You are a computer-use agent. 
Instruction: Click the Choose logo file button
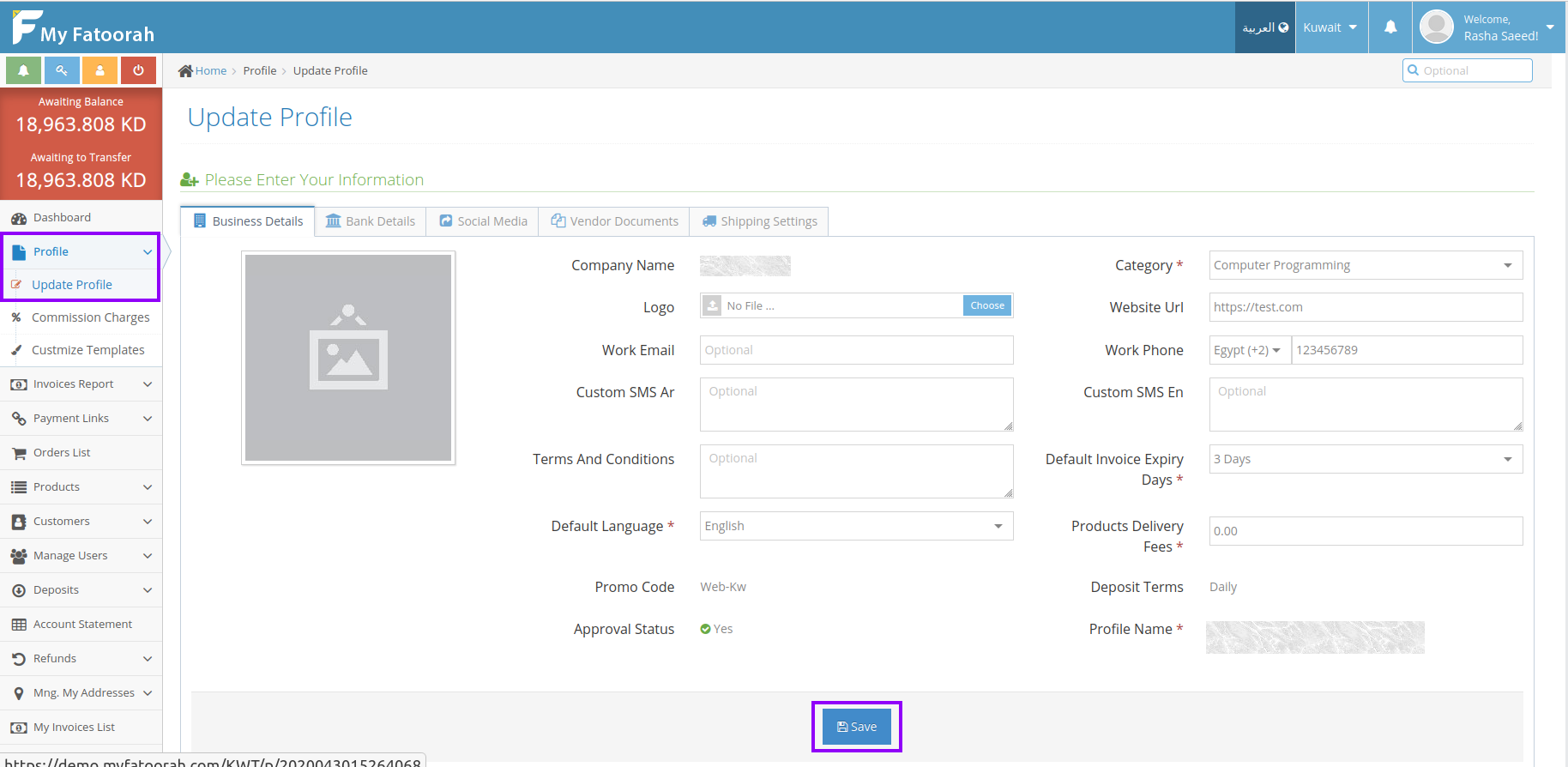click(987, 305)
